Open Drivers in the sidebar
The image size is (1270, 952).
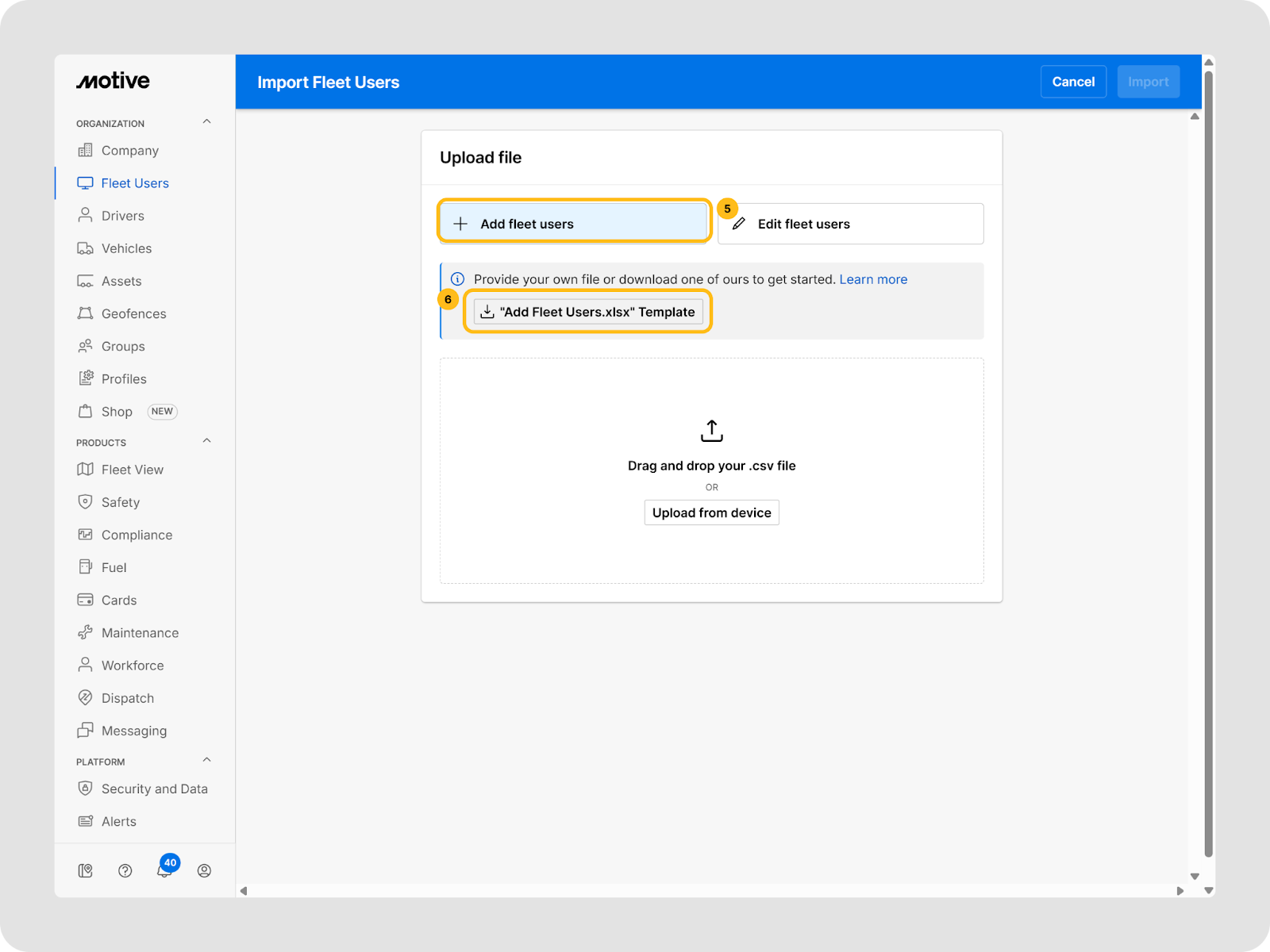[122, 216]
